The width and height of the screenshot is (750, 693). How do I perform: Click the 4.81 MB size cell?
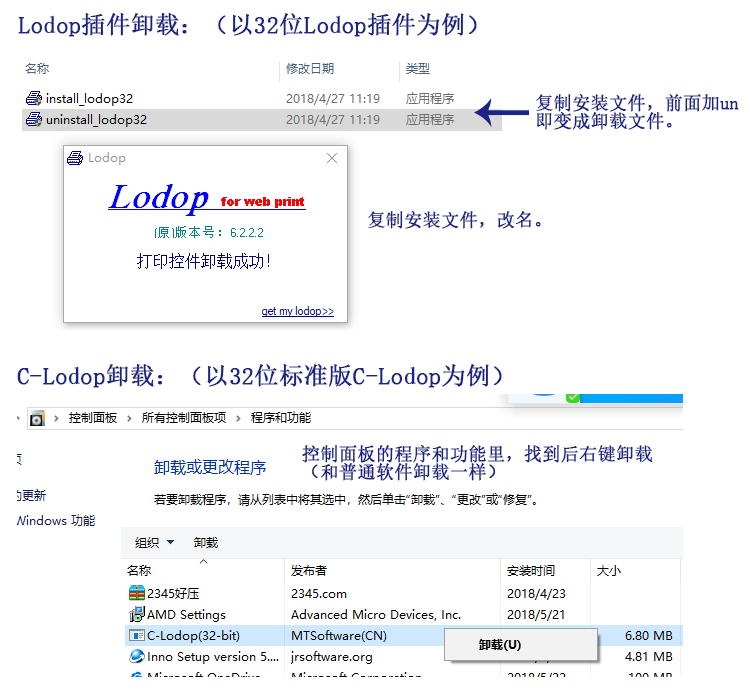649,657
